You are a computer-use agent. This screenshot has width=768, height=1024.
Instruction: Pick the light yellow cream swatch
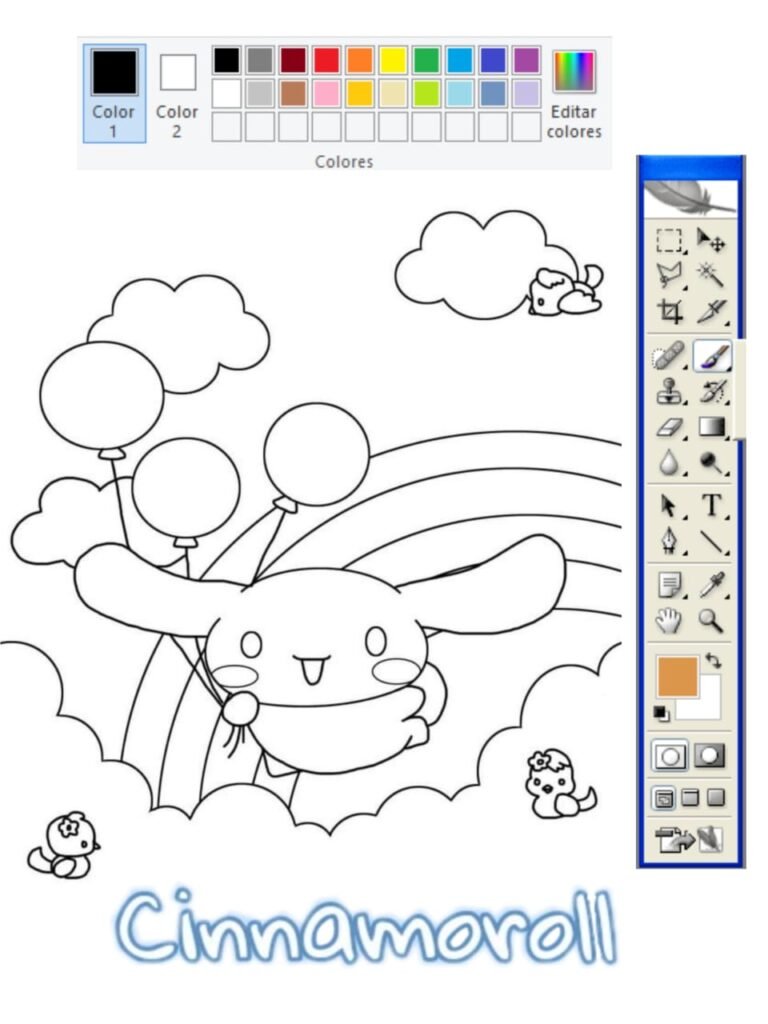(x=393, y=93)
